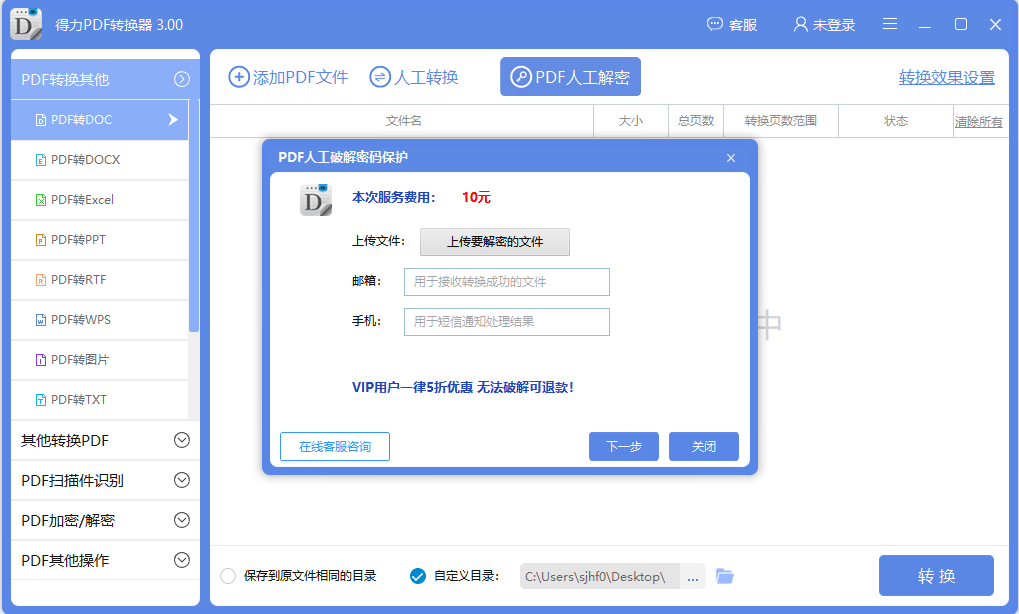Click the 10元 service fee text
The image size is (1019, 614).
click(476, 198)
